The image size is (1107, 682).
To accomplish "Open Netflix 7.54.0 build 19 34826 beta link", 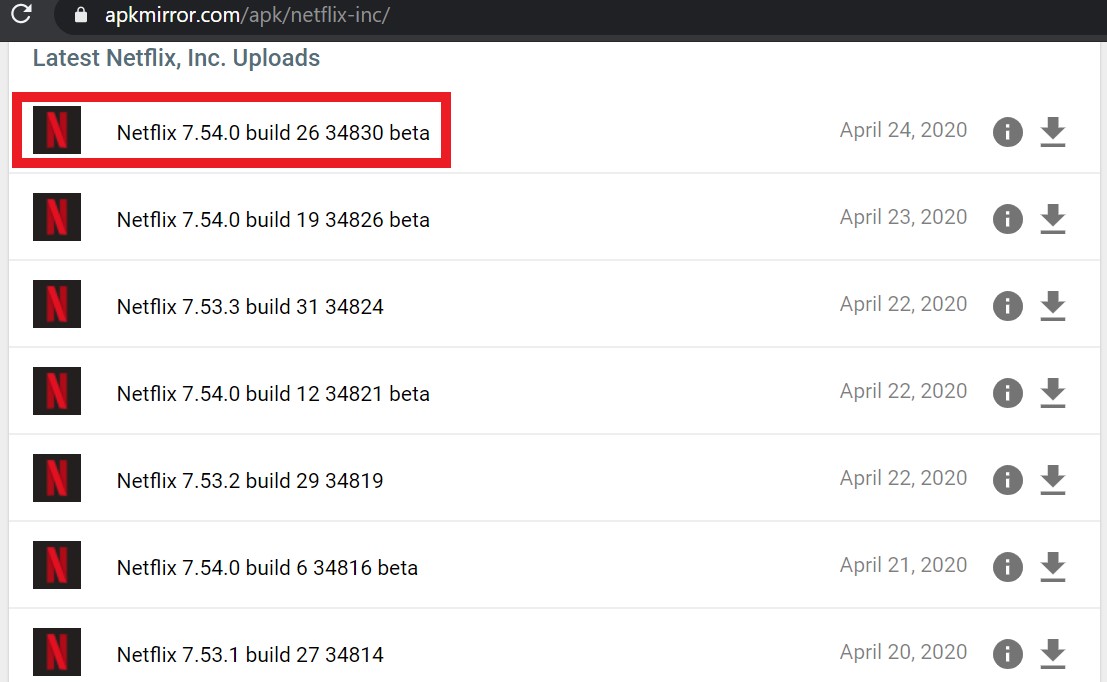I will pos(273,220).
